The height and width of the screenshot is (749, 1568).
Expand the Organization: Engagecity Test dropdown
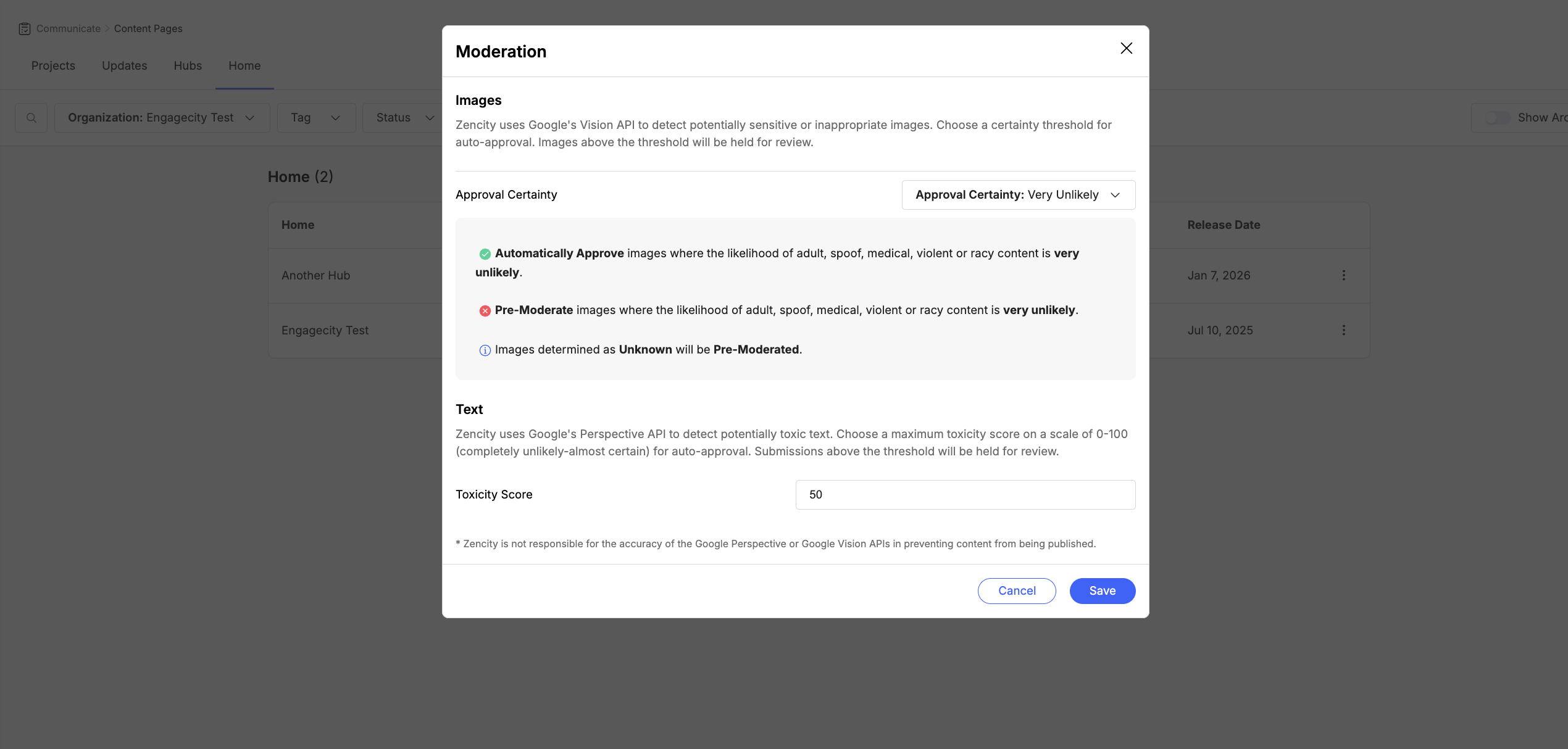click(162, 117)
